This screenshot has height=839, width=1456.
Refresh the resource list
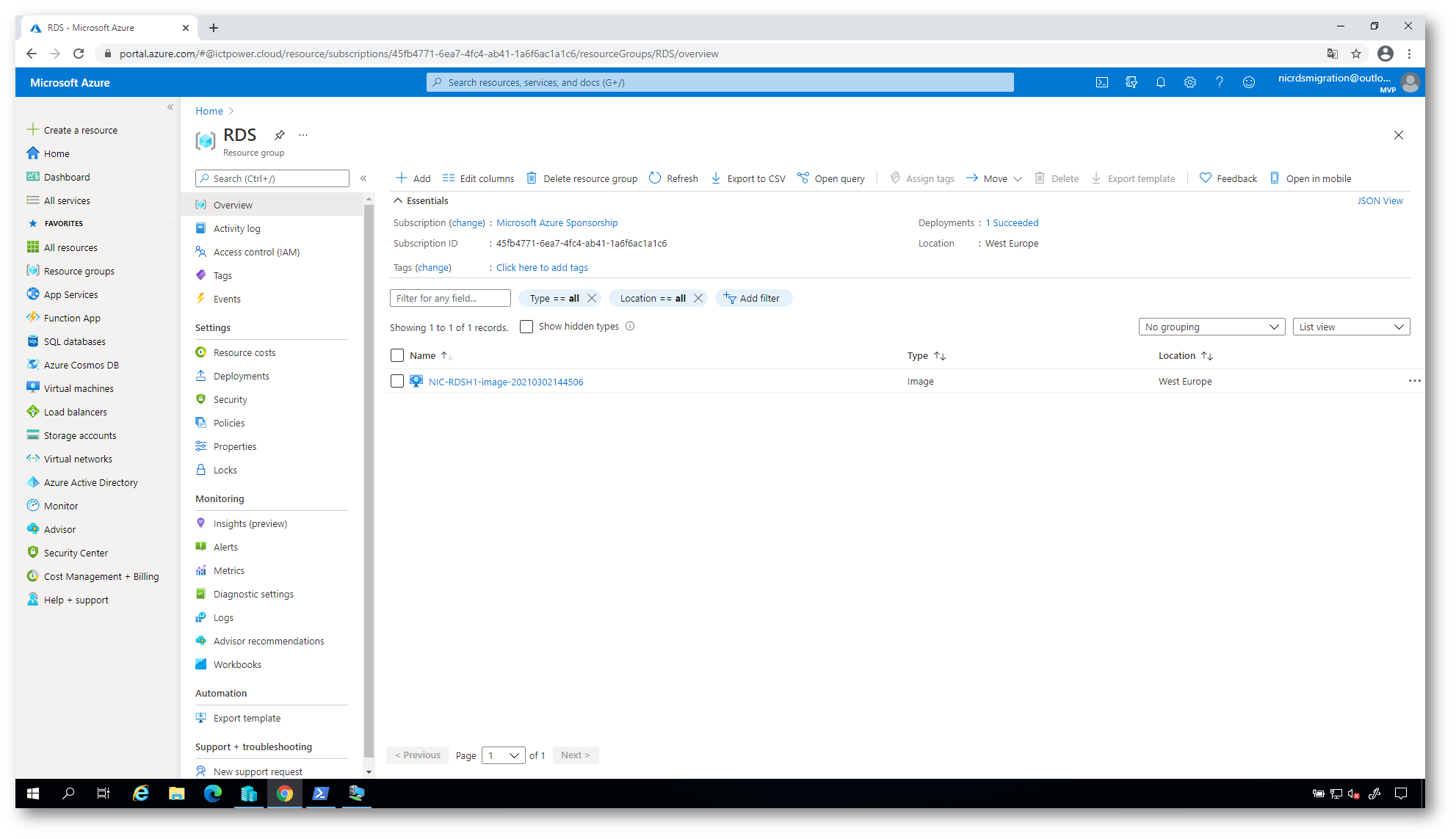[x=673, y=178]
